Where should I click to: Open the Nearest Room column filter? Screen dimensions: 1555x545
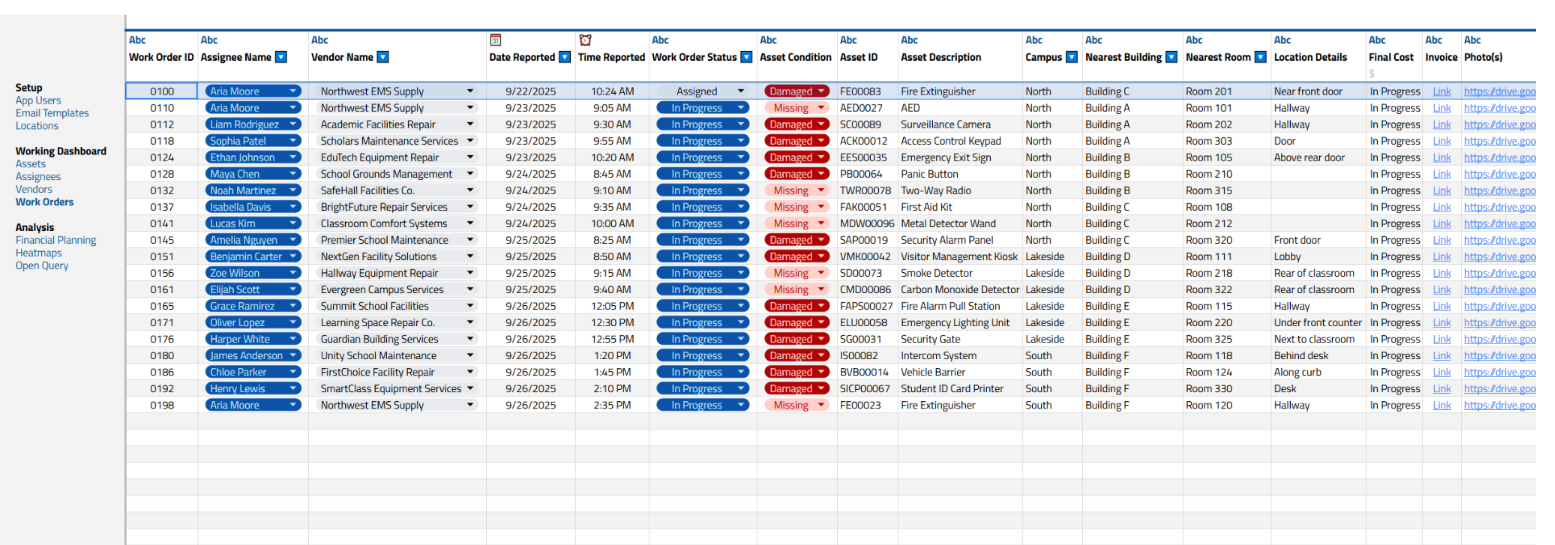(x=1261, y=58)
